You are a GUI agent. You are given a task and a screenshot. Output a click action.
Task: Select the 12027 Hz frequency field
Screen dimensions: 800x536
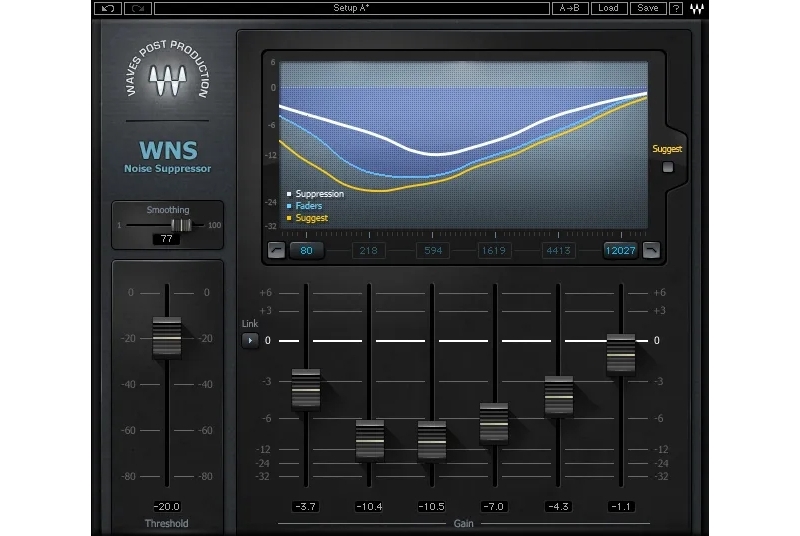620,250
